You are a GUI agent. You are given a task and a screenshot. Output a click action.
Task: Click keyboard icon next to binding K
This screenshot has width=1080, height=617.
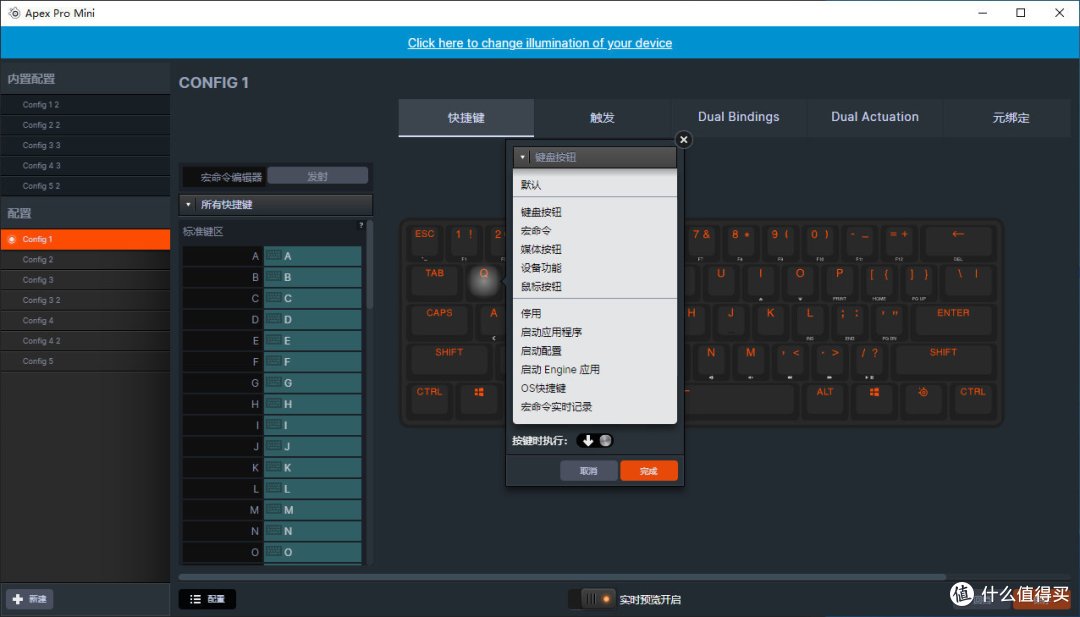[x=273, y=468]
